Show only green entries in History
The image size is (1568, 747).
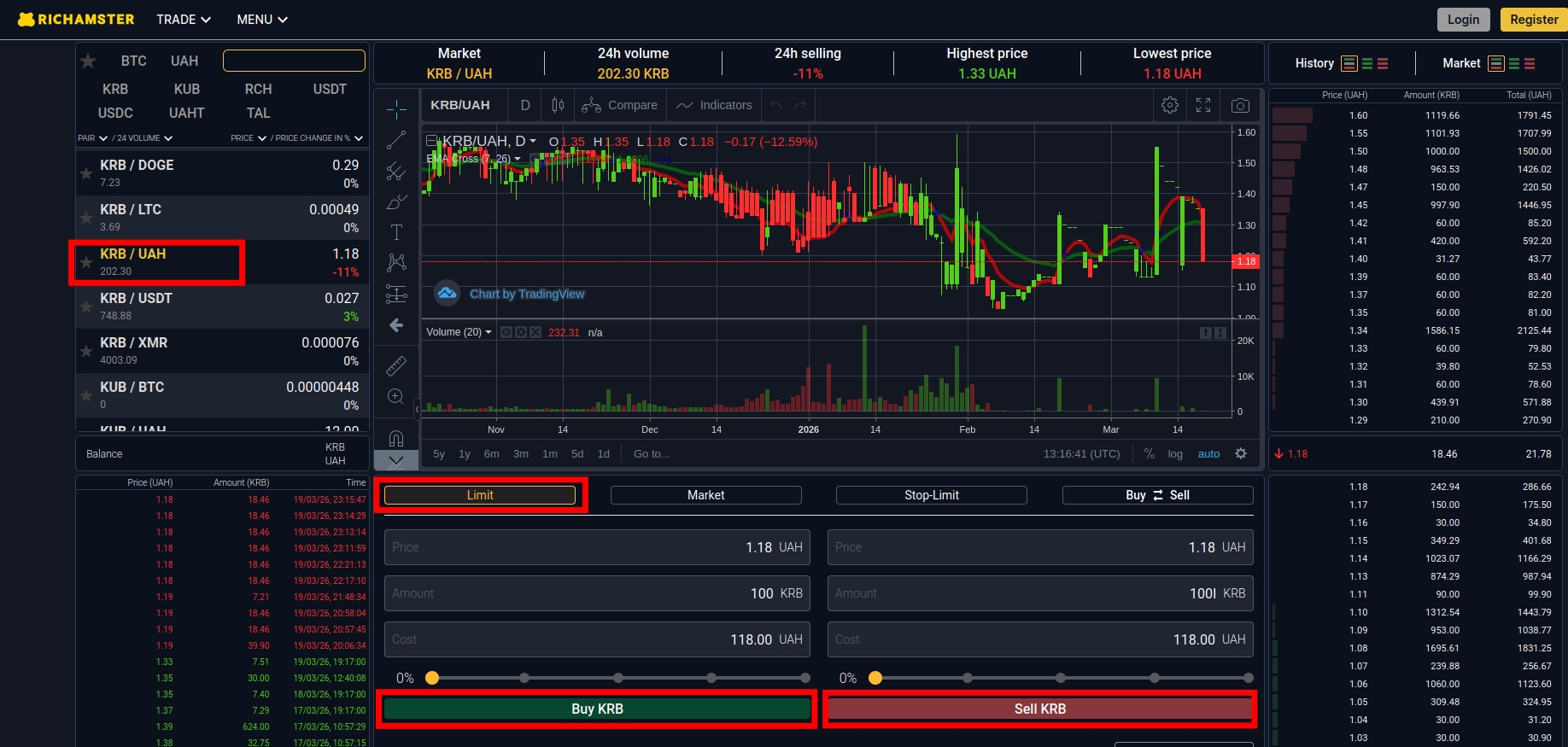tap(1367, 63)
